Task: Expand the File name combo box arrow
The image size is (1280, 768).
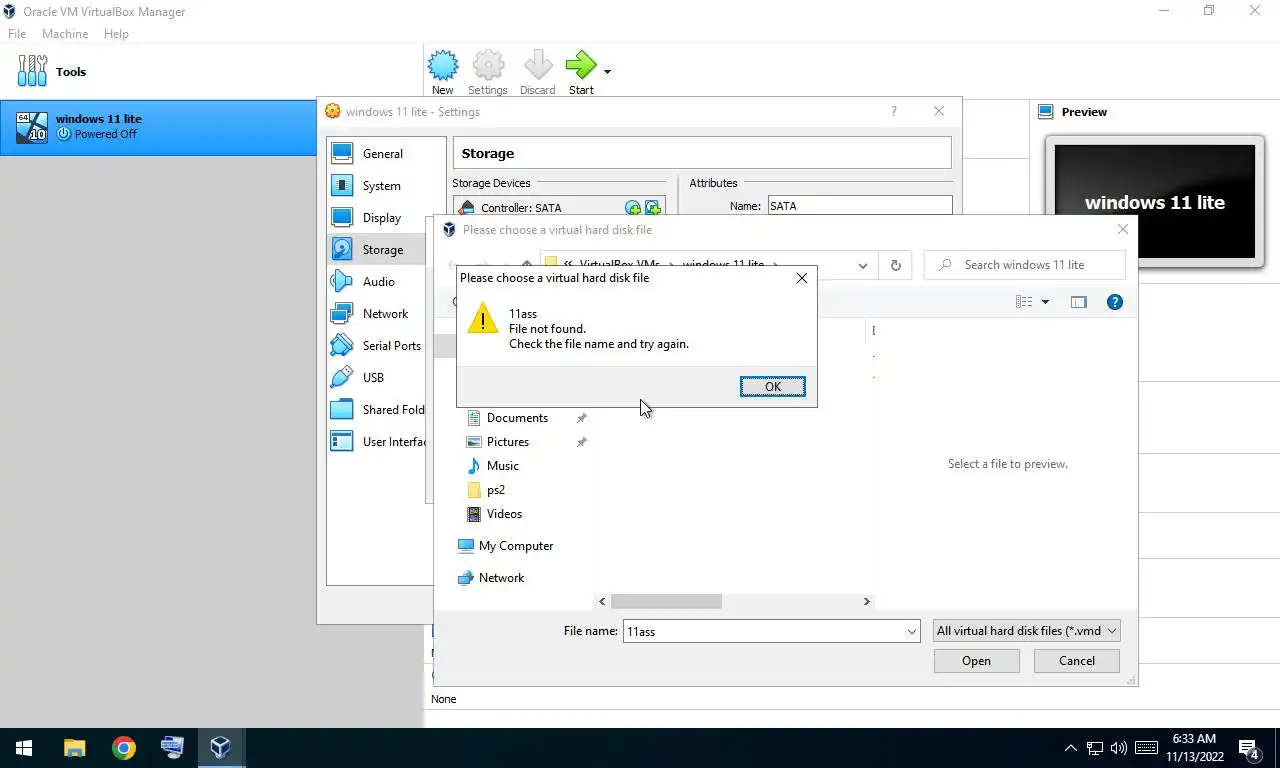Action: (911, 631)
